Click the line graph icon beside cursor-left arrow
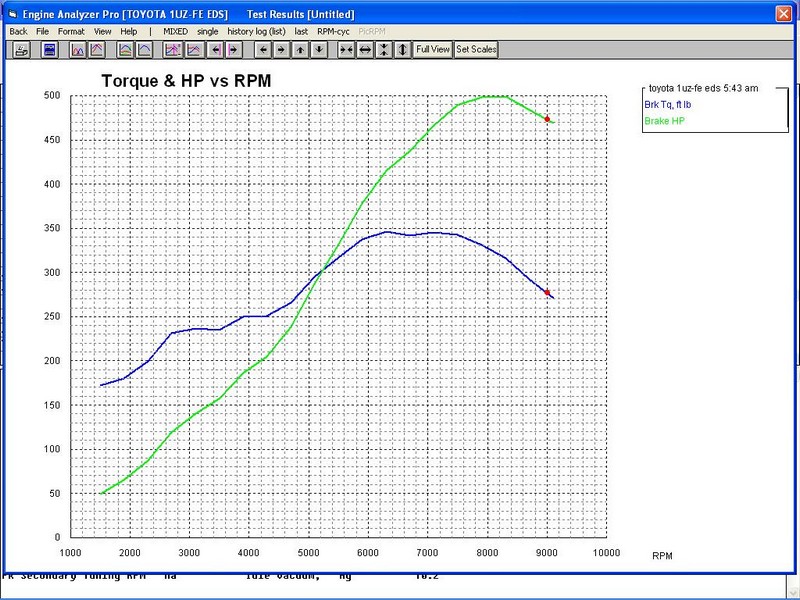The image size is (800, 600). pos(194,49)
